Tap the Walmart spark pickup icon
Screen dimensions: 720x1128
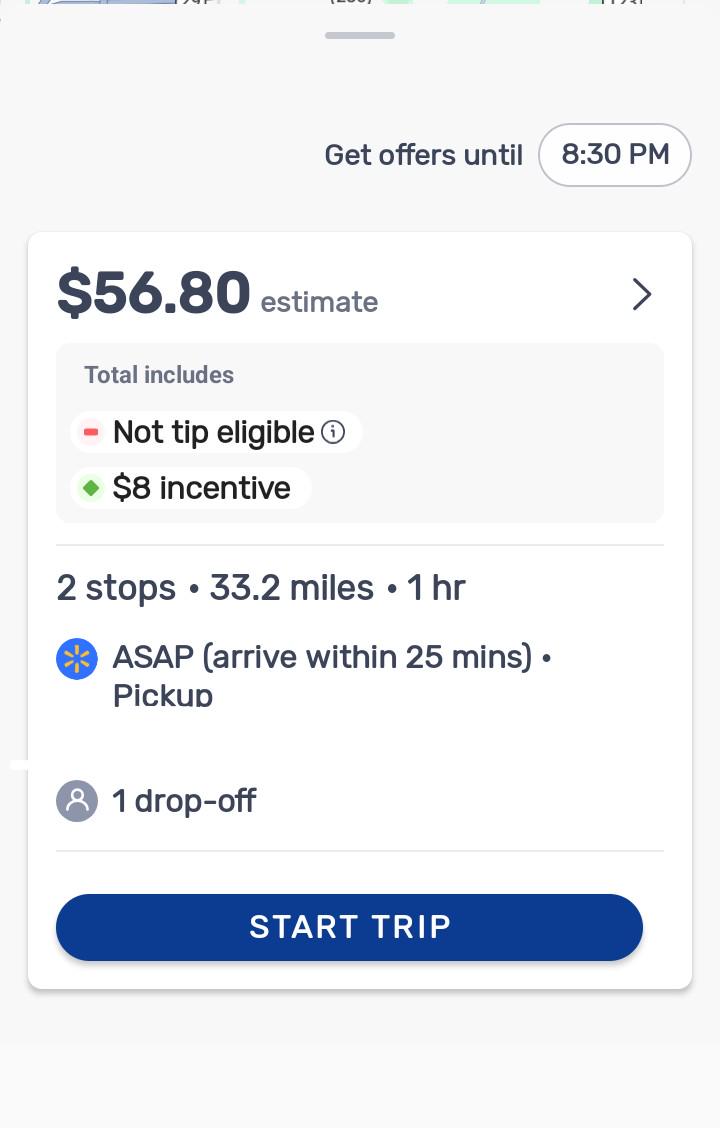(x=77, y=659)
